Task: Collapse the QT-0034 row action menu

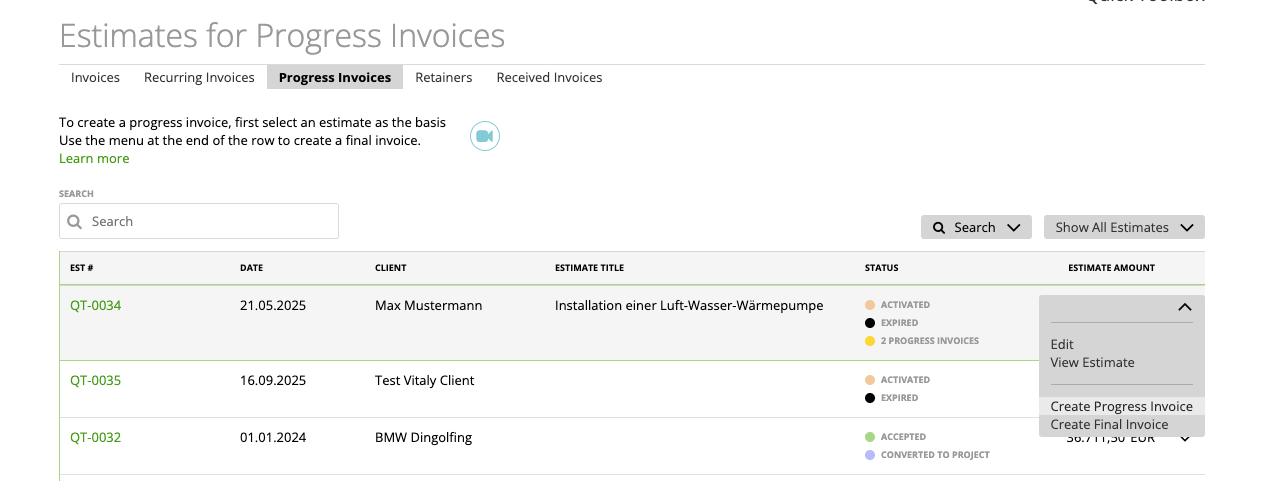Action: tap(1185, 308)
